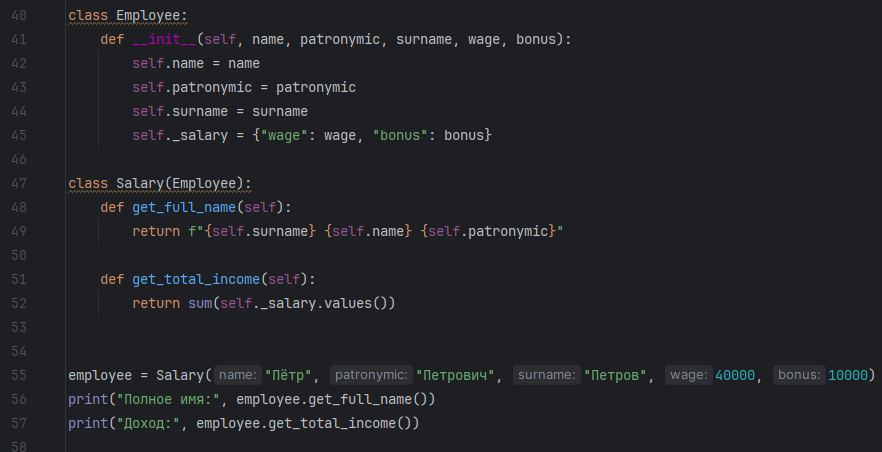The image size is (882, 452).
Task: Click the number 40000
Action: point(735,376)
